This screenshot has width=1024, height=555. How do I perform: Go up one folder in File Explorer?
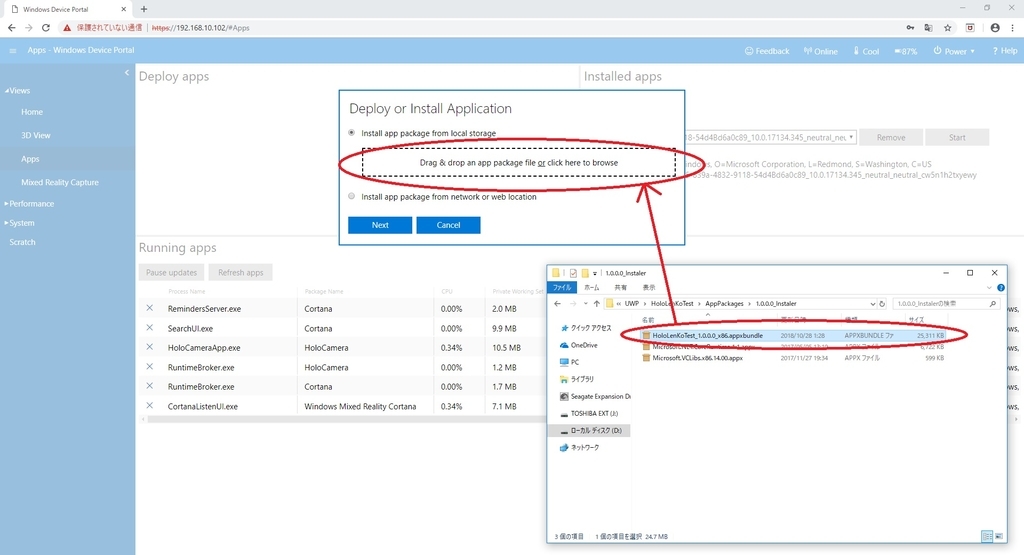tap(596, 304)
